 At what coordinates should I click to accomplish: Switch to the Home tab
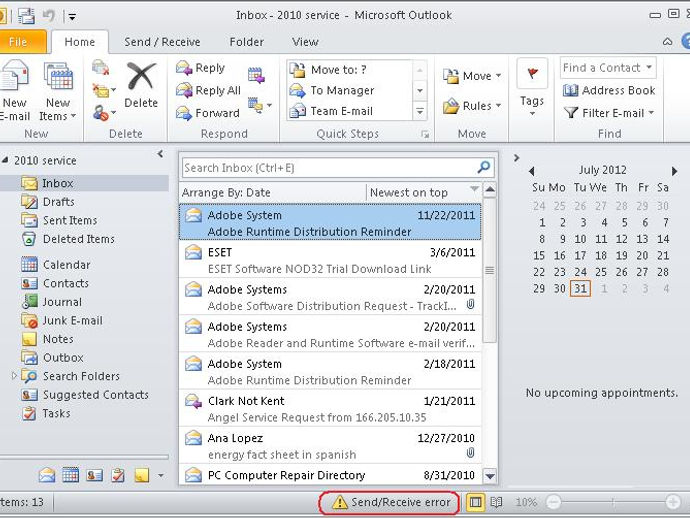click(80, 42)
